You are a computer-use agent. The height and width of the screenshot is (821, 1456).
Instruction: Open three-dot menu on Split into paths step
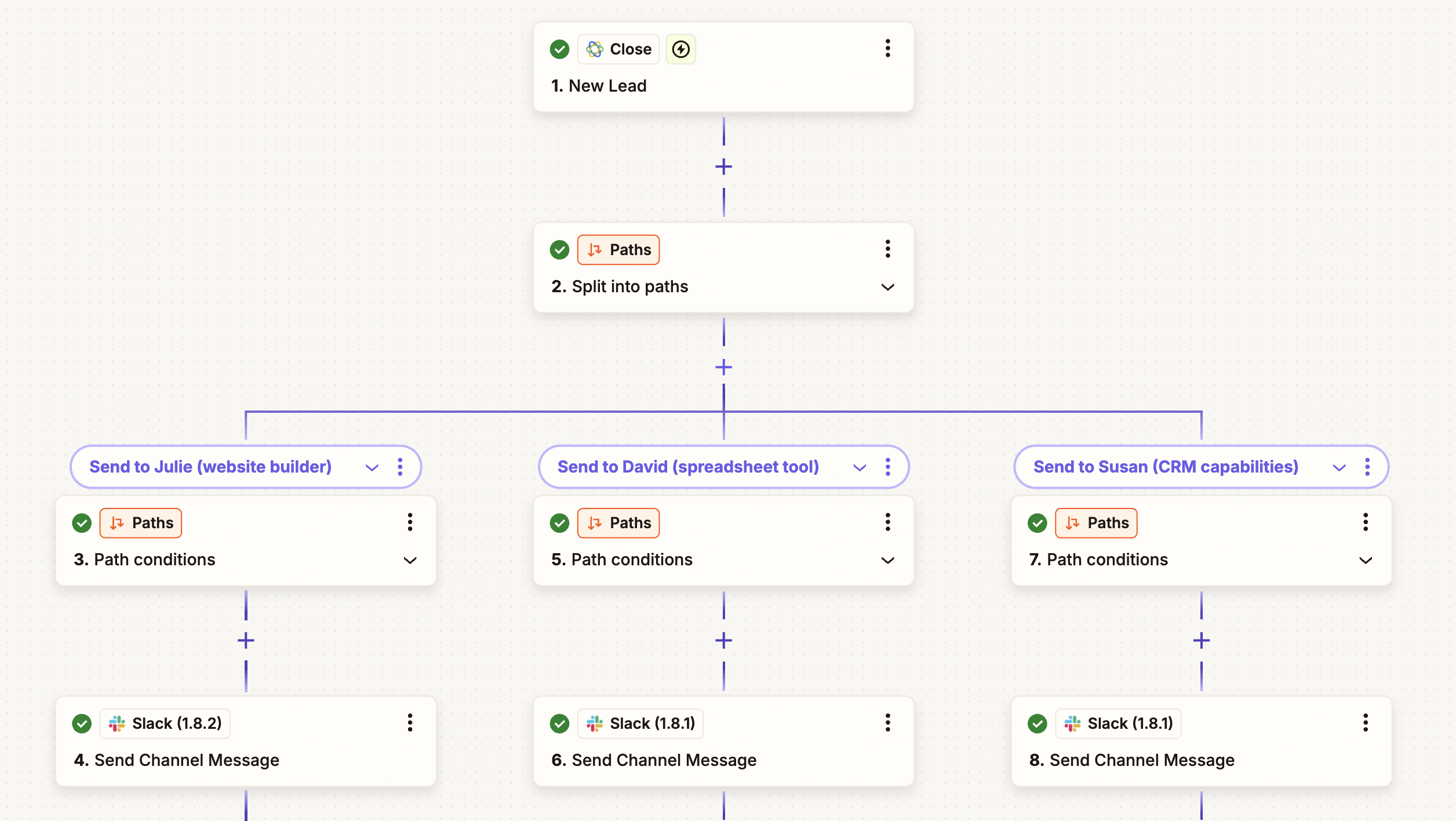pyautogui.click(x=887, y=249)
